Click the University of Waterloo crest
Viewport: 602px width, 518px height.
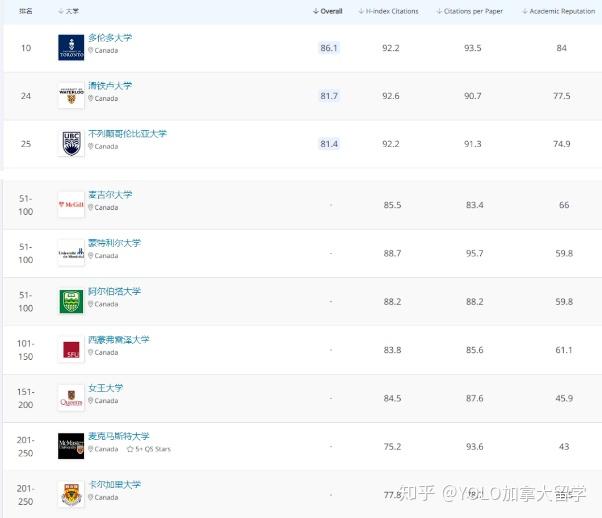point(71,96)
